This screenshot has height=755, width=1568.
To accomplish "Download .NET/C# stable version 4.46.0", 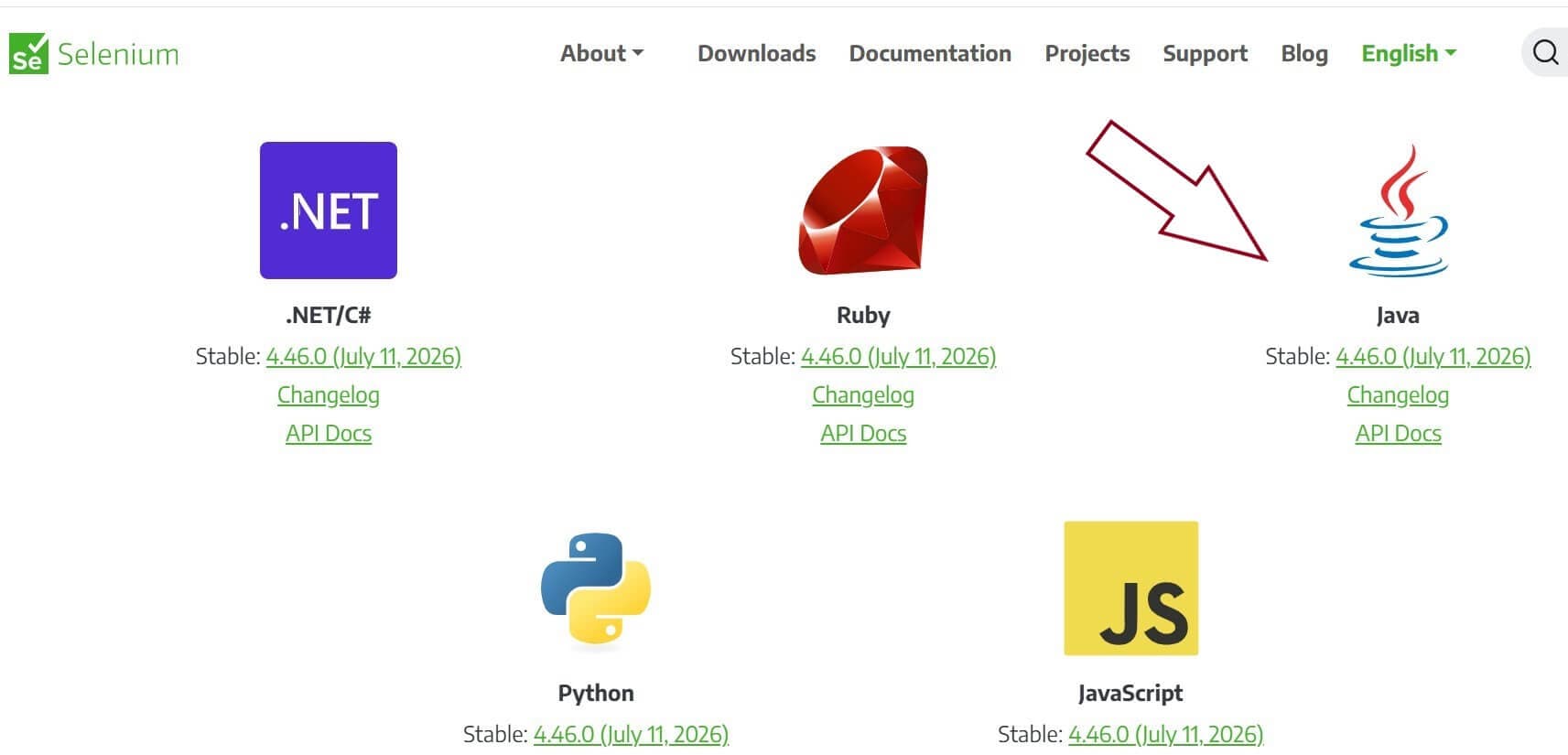I will click(x=363, y=356).
